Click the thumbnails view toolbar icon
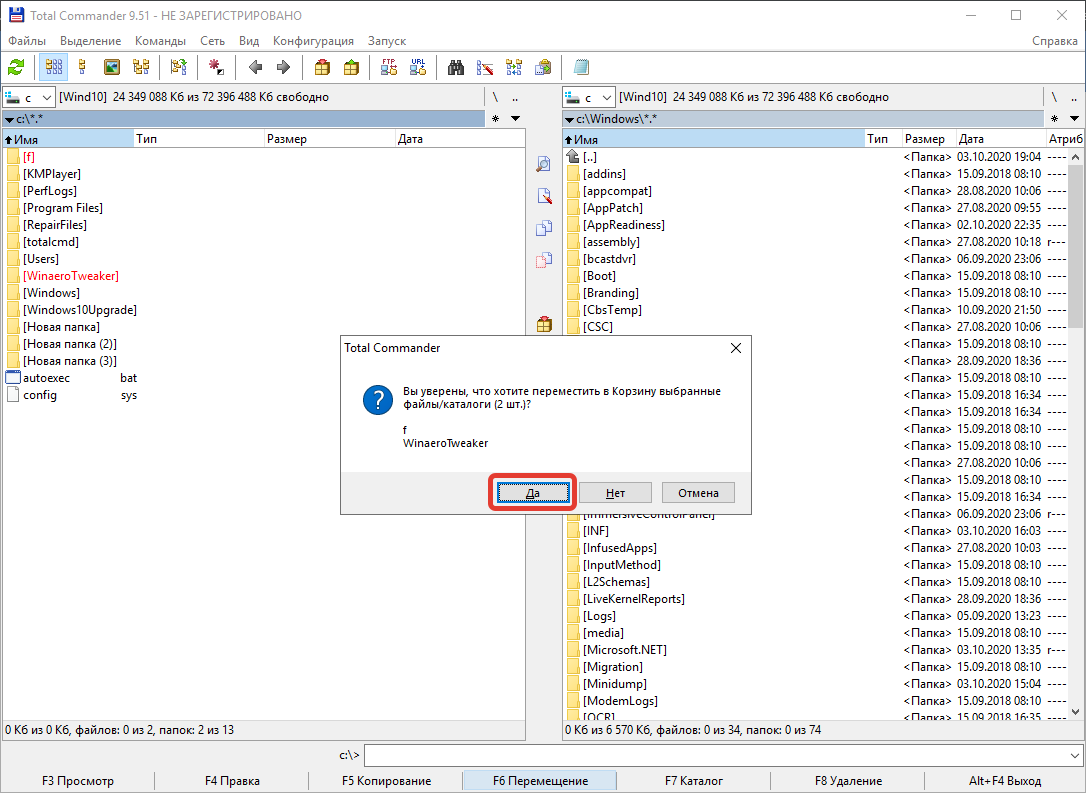The width and height of the screenshot is (1086, 793). pyautogui.click(x=112, y=67)
